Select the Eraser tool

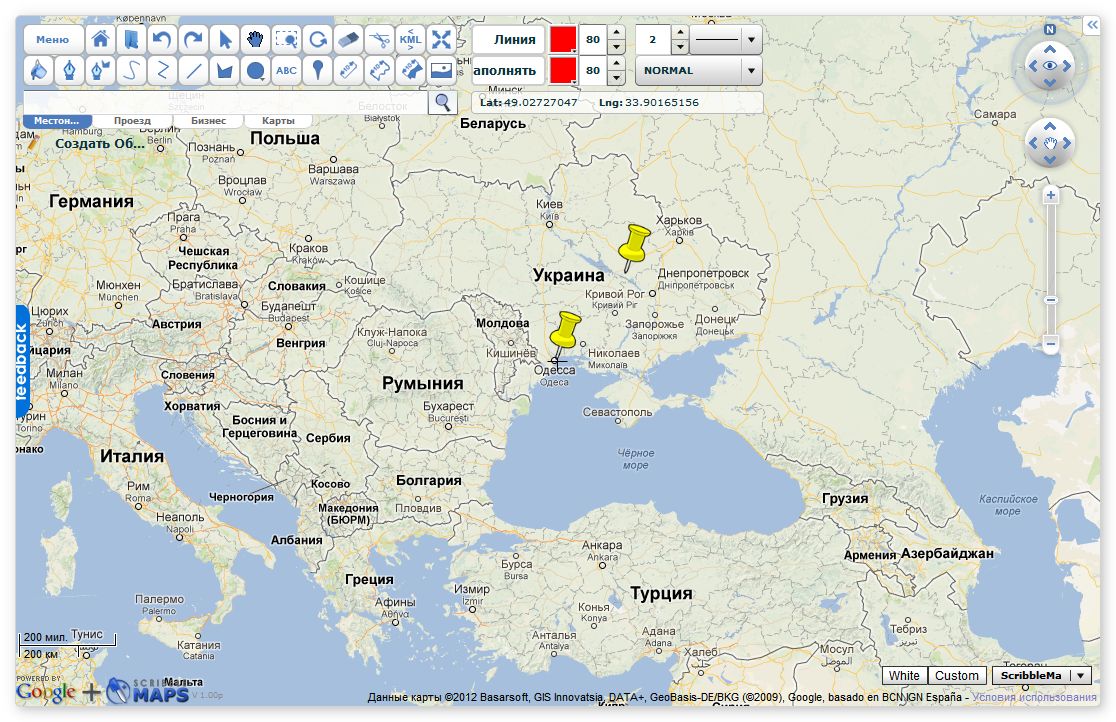click(348, 40)
